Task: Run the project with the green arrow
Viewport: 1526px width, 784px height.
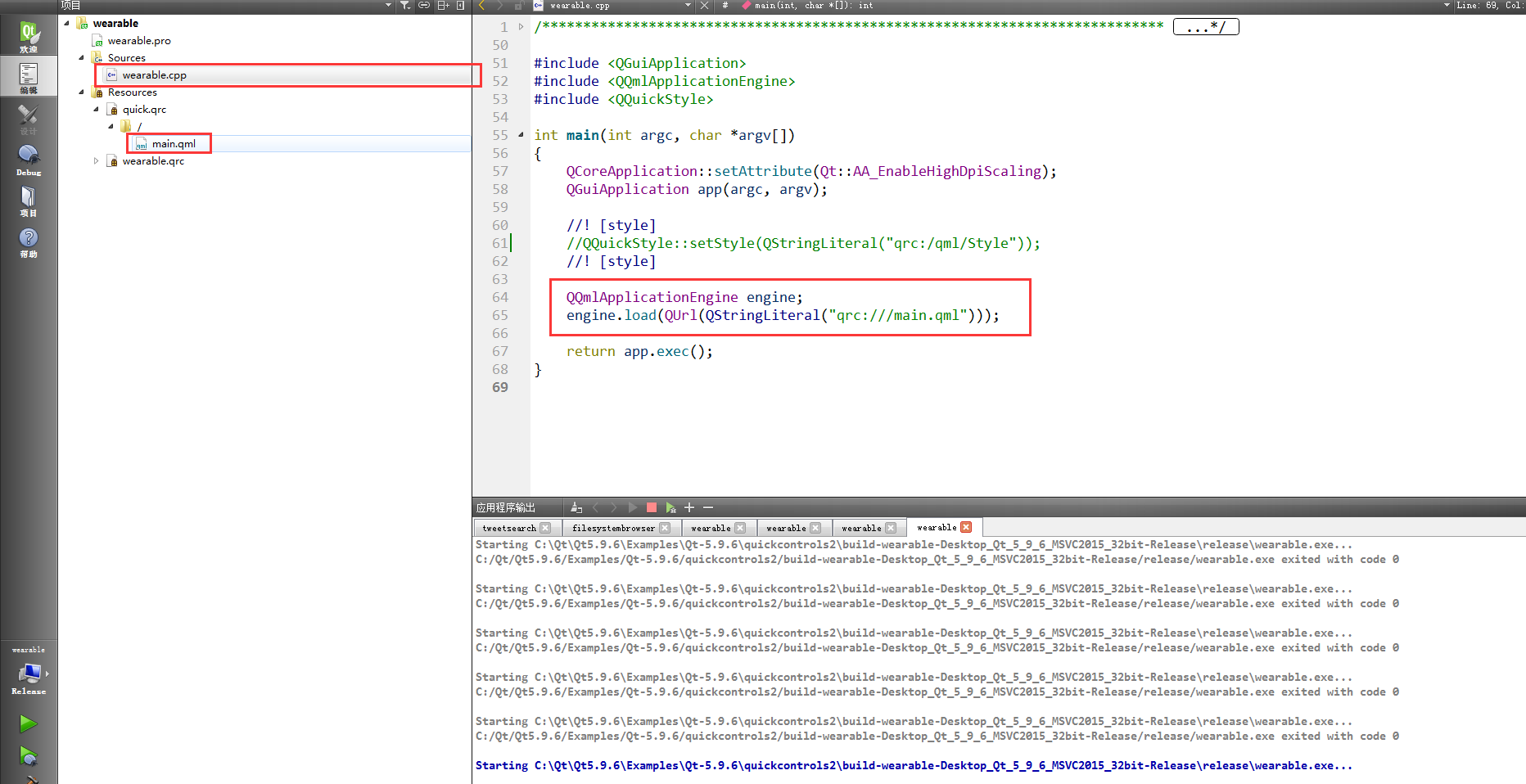Action: point(28,723)
